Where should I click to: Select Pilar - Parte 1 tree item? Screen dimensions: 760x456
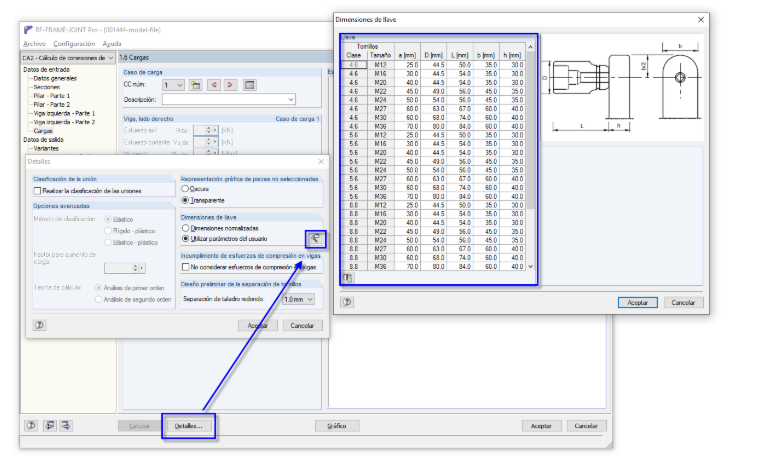coord(51,96)
